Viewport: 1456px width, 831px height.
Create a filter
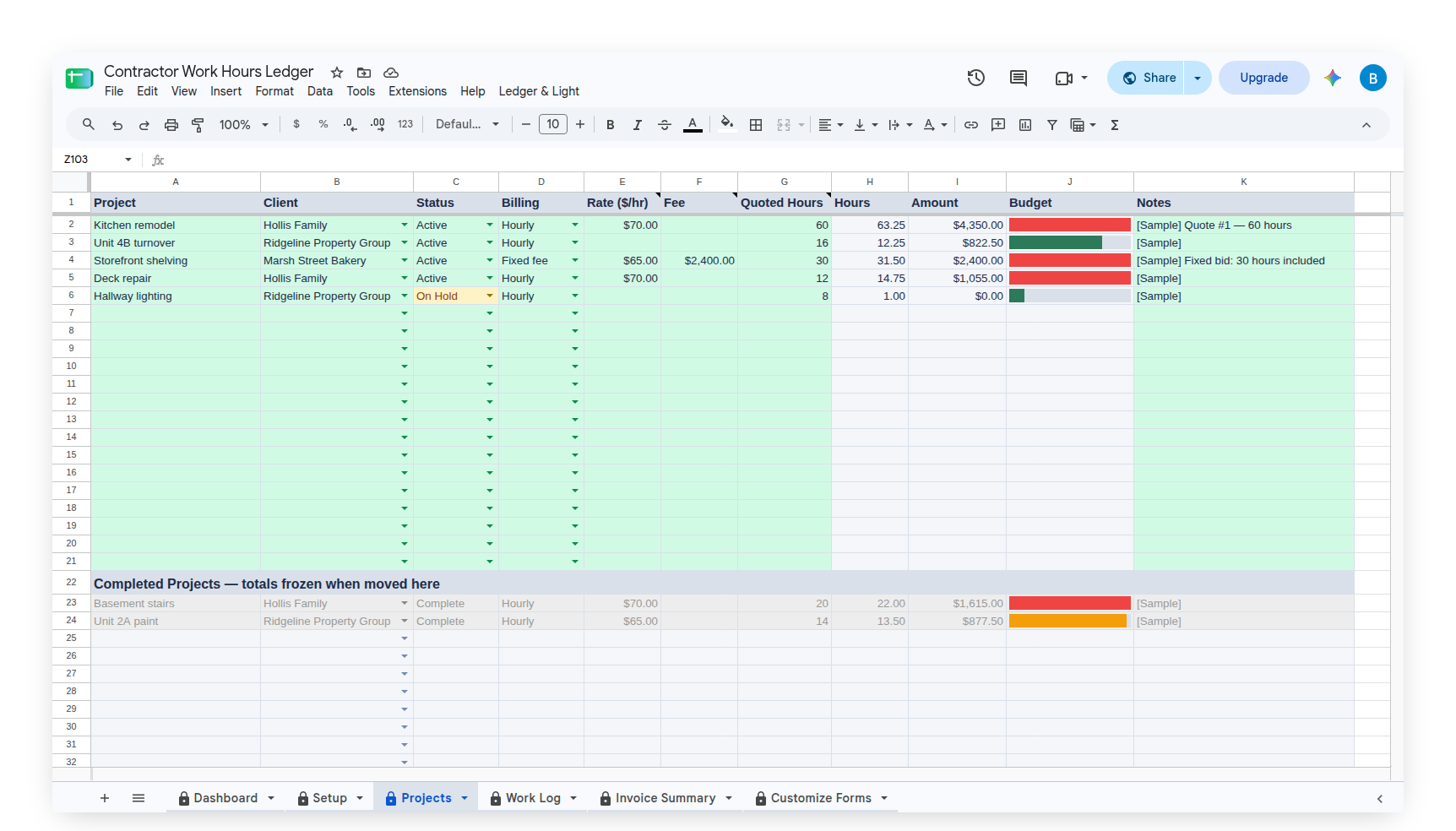point(1052,125)
